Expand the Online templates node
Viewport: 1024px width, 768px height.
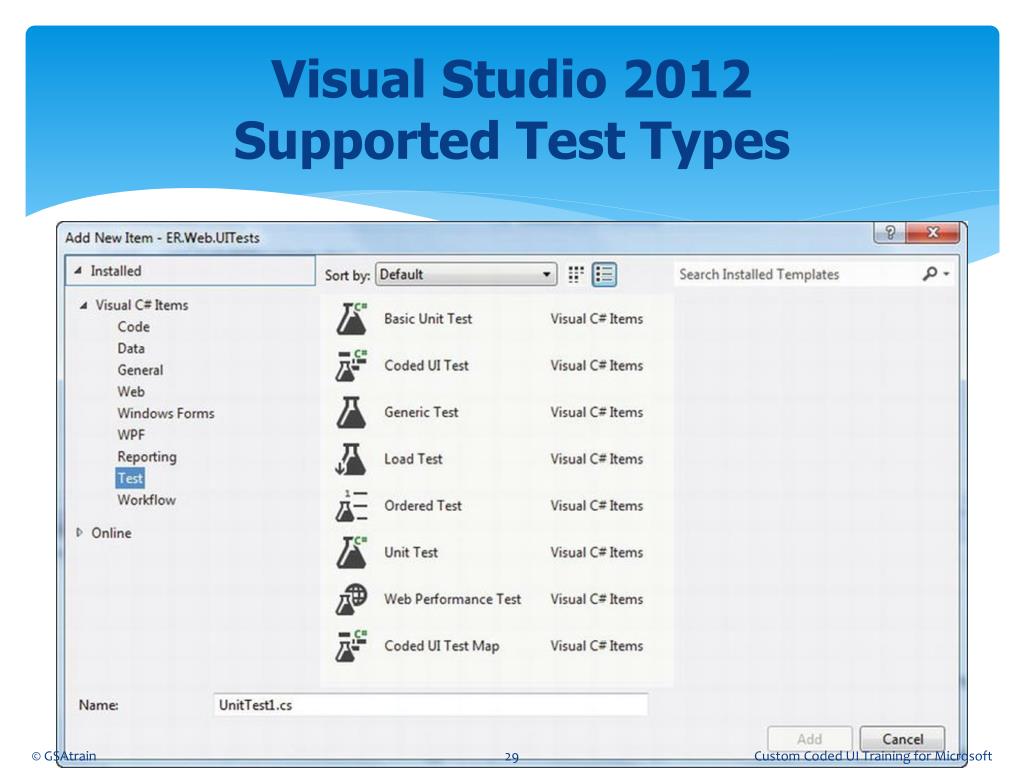(79, 533)
